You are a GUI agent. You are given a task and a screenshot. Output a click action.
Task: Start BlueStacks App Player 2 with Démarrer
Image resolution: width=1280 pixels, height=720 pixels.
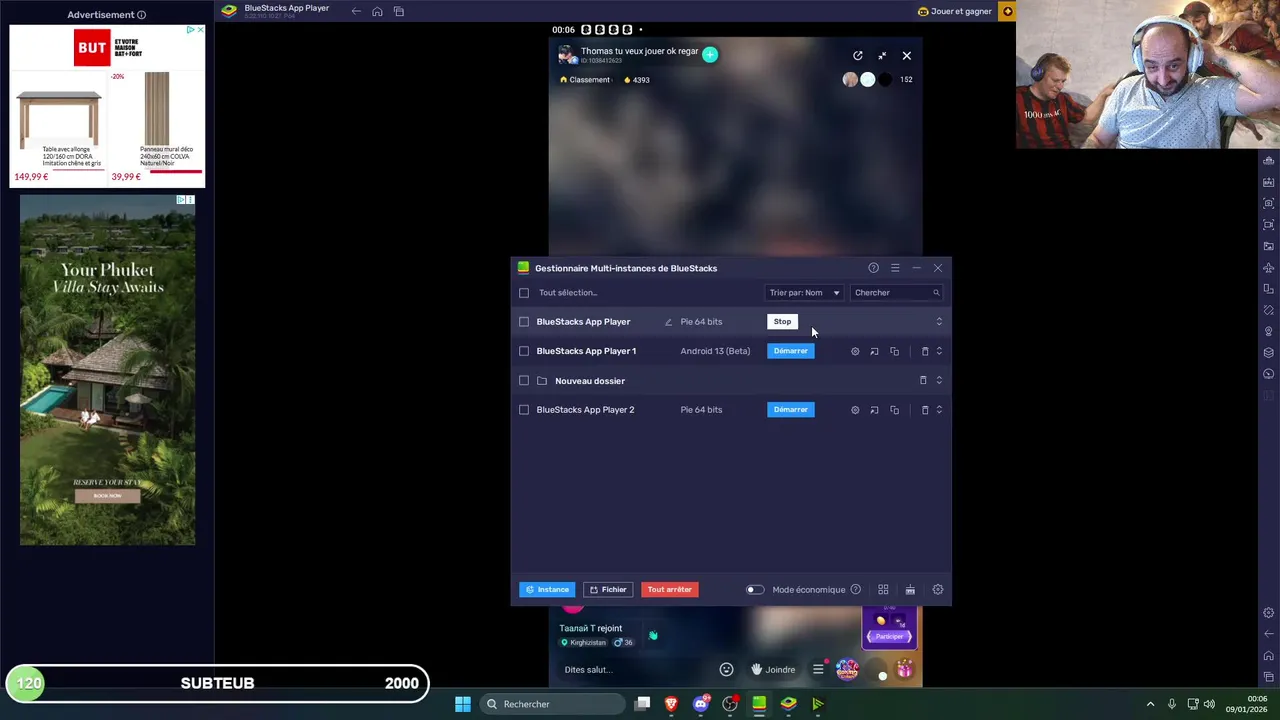pyautogui.click(x=791, y=410)
